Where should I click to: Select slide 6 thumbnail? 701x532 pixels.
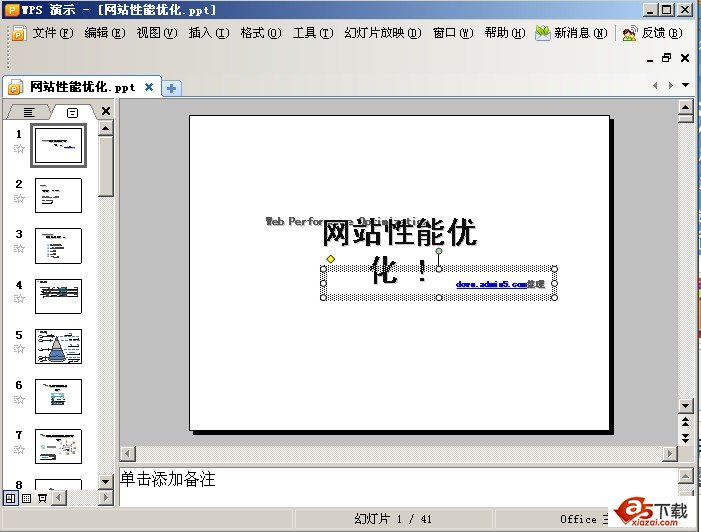(59, 397)
